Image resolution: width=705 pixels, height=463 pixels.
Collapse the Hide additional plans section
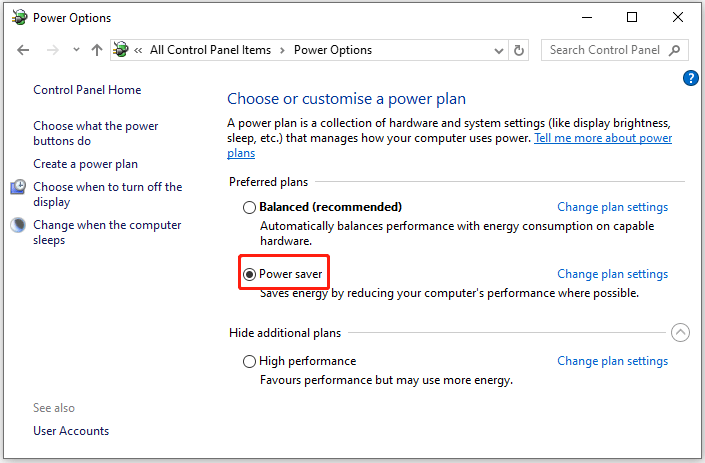click(680, 333)
